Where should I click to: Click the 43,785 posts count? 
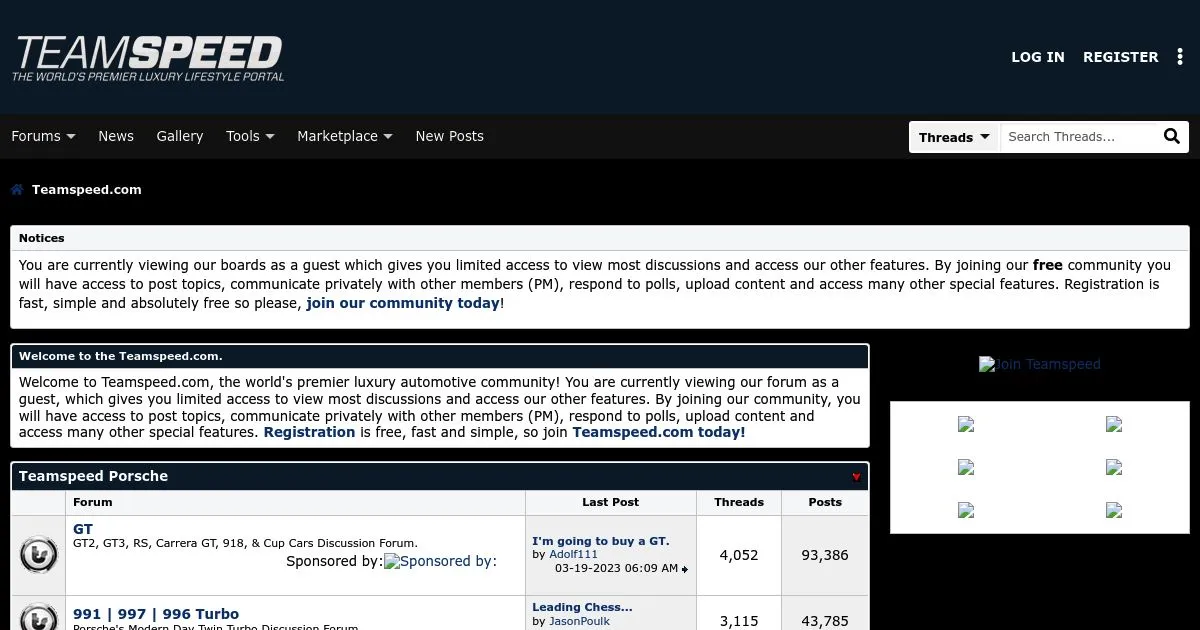click(825, 621)
